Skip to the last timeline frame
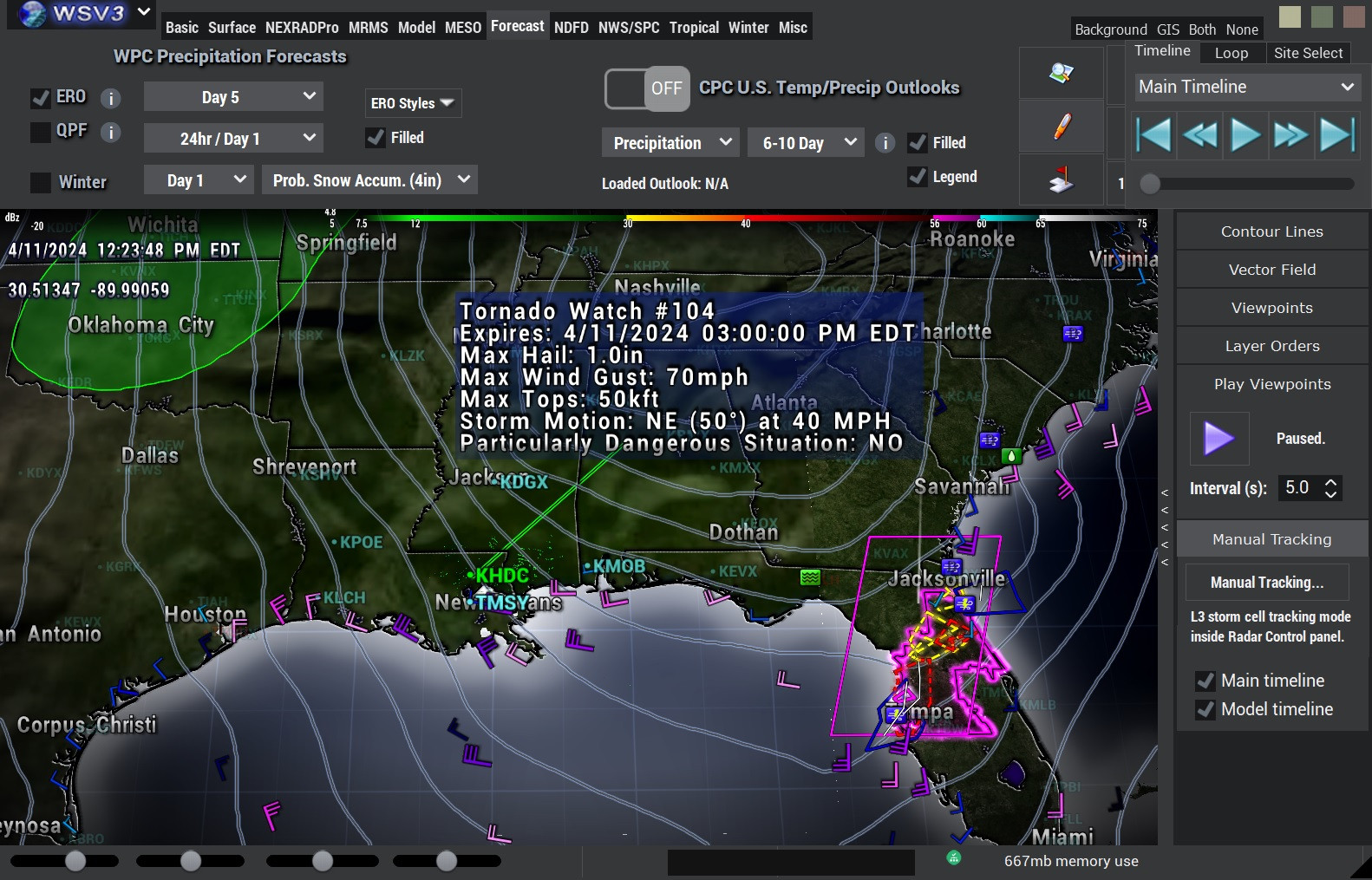This screenshot has height=880, width=1372. (x=1336, y=135)
